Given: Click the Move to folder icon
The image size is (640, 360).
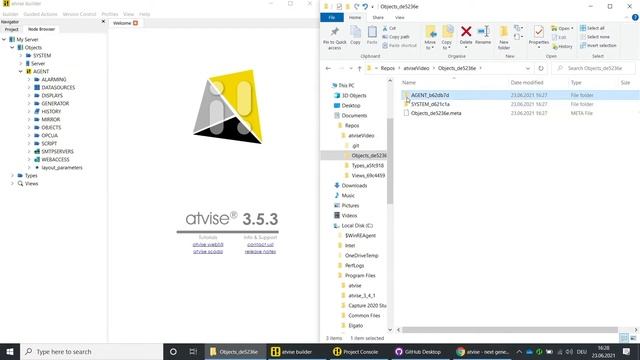Looking at the screenshot, I should pyautogui.click(x=430, y=32).
